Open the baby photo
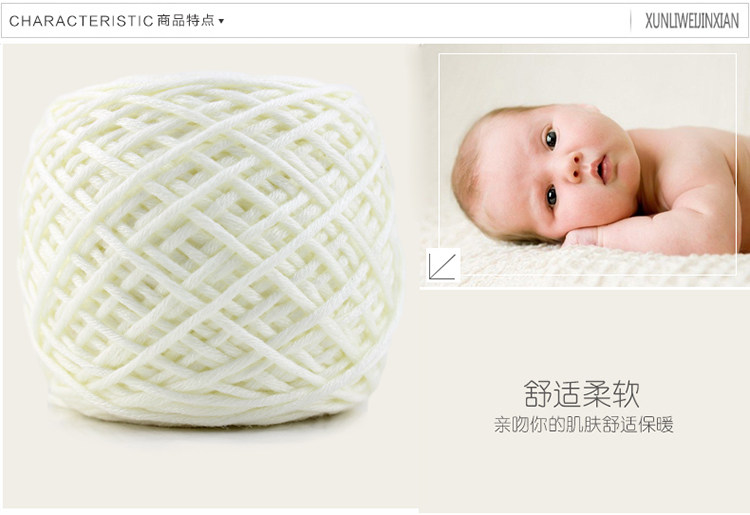Viewport: 750px width, 515px height. click(585, 166)
